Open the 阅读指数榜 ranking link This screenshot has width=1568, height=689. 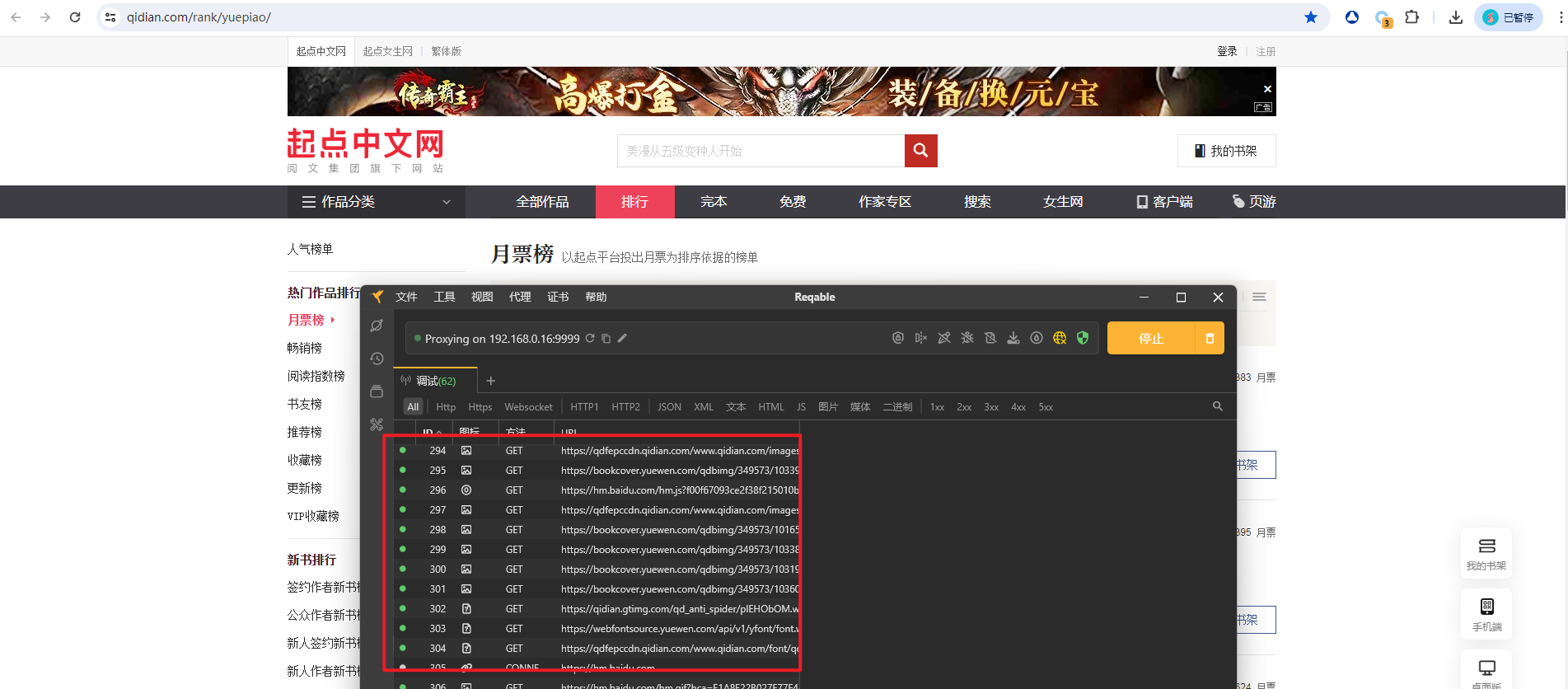316,376
